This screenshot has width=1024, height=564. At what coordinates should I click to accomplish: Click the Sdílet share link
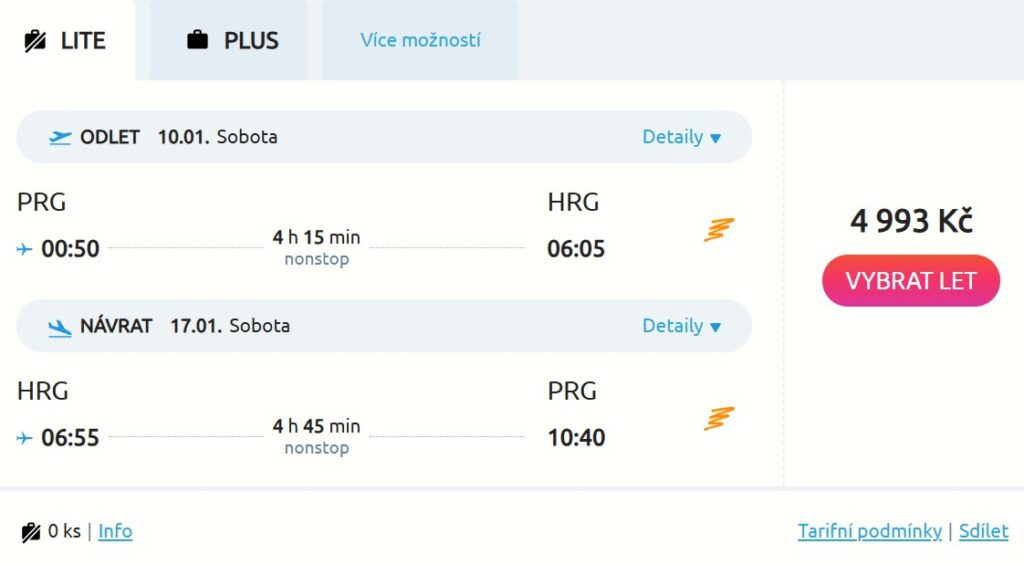pyautogui.click(x=983, y=531)
